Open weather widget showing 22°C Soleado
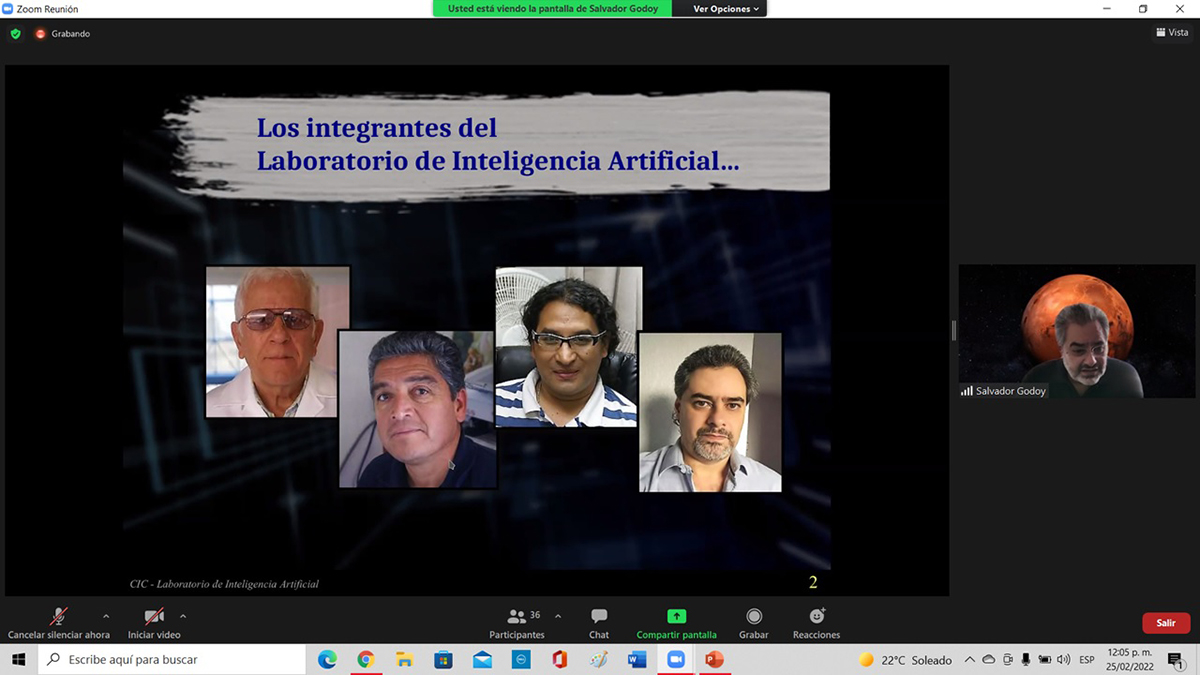 (x=905, y=660)
